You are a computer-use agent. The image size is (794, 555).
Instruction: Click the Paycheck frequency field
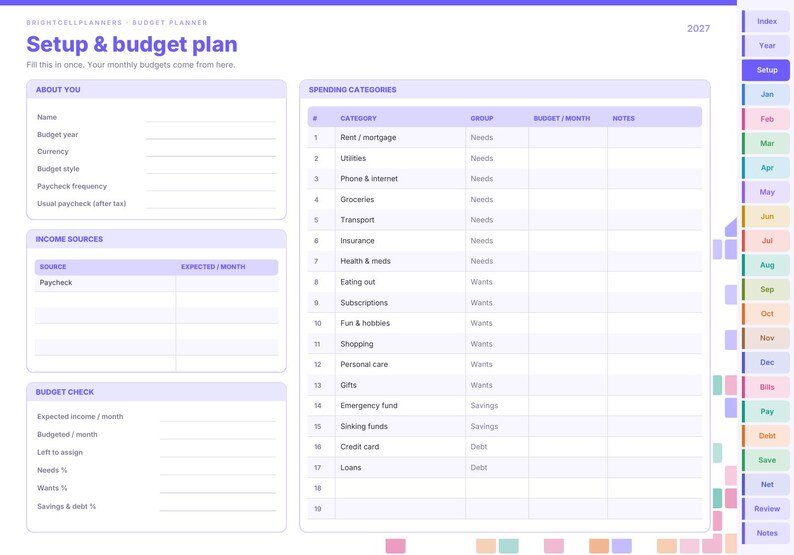pos(211,186)
